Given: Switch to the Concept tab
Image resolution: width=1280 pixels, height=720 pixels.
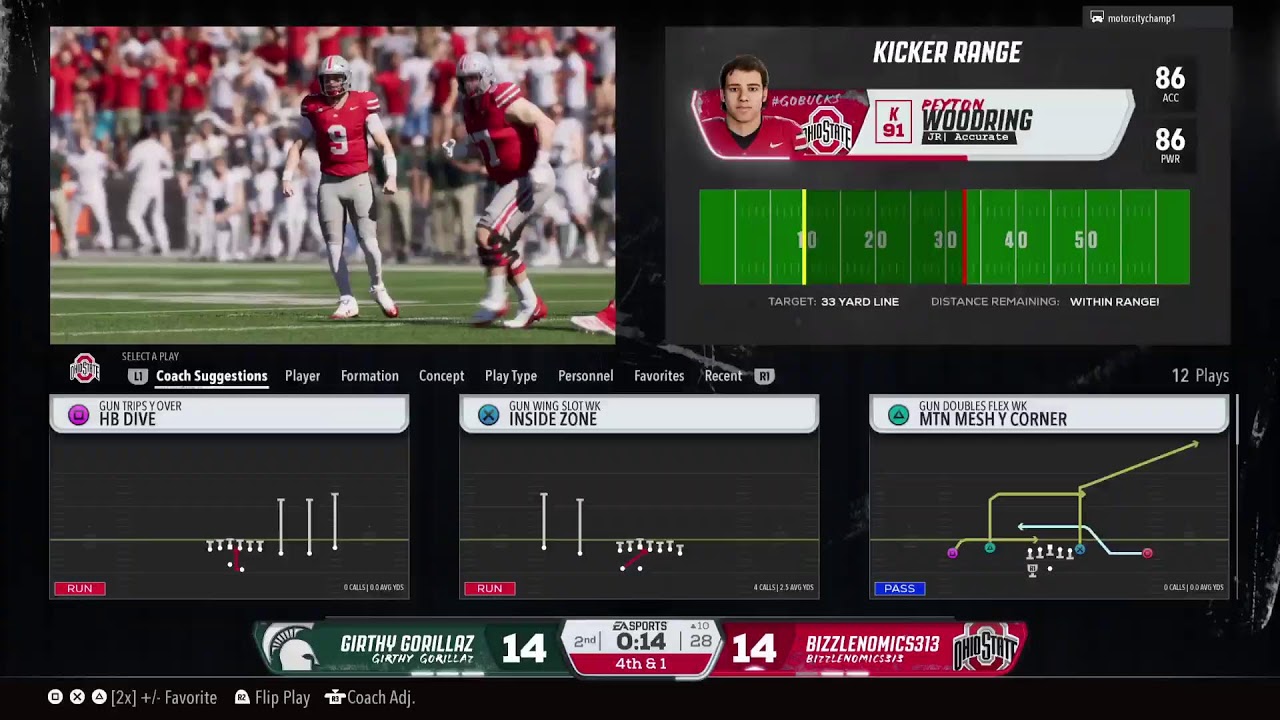Looking at the screenshot, I should pyautogui.click(x=441, y=376).
